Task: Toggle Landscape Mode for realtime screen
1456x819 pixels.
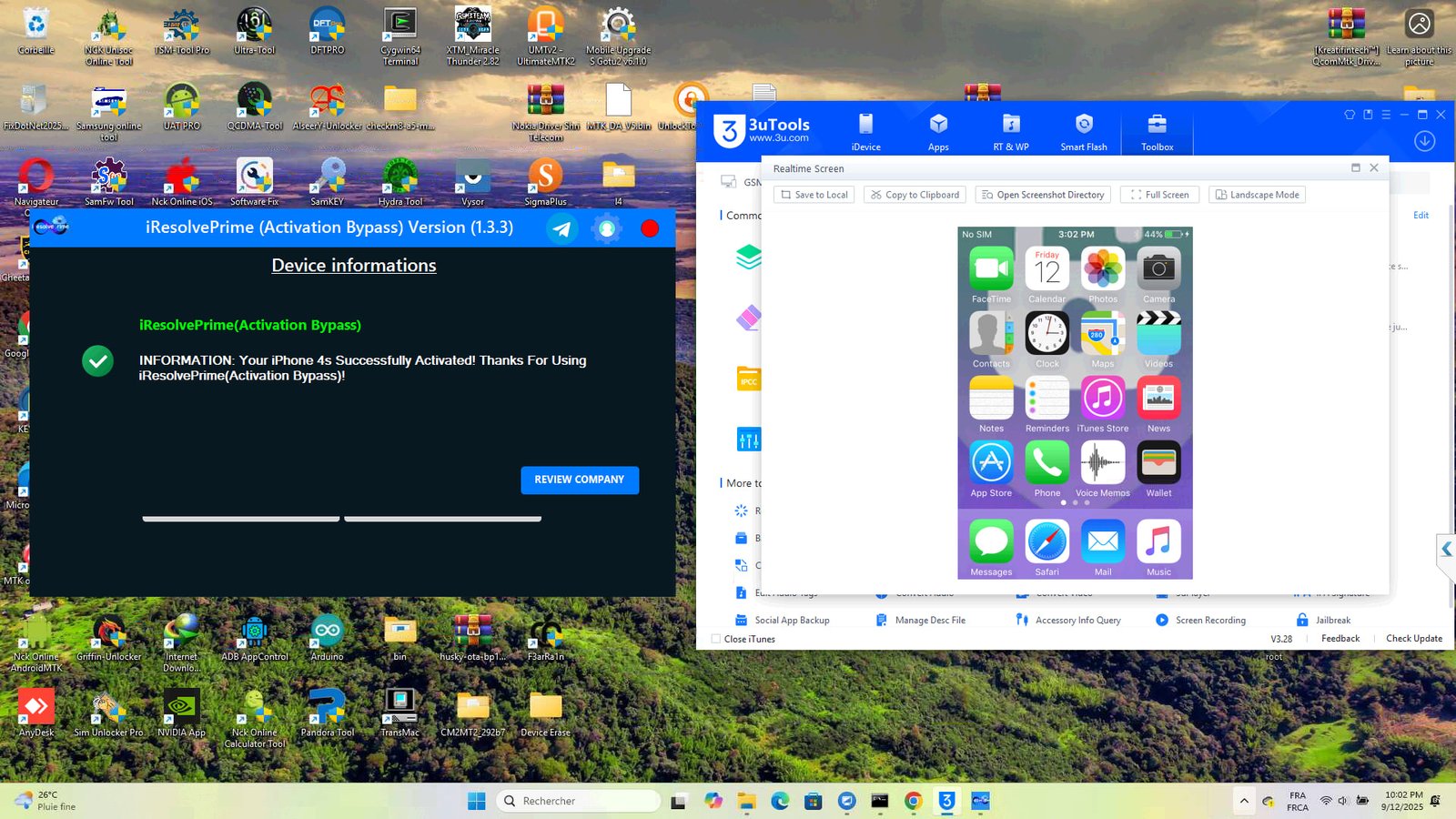Action: pyautogui.click(x=1257, y=195)
